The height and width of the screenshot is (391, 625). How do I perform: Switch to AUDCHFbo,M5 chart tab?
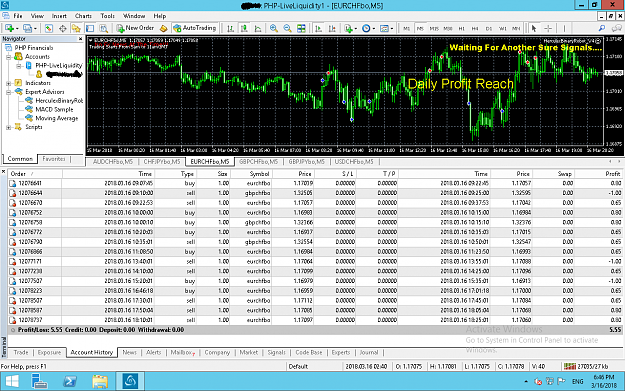pyautogui.click(x=113, y=162)
